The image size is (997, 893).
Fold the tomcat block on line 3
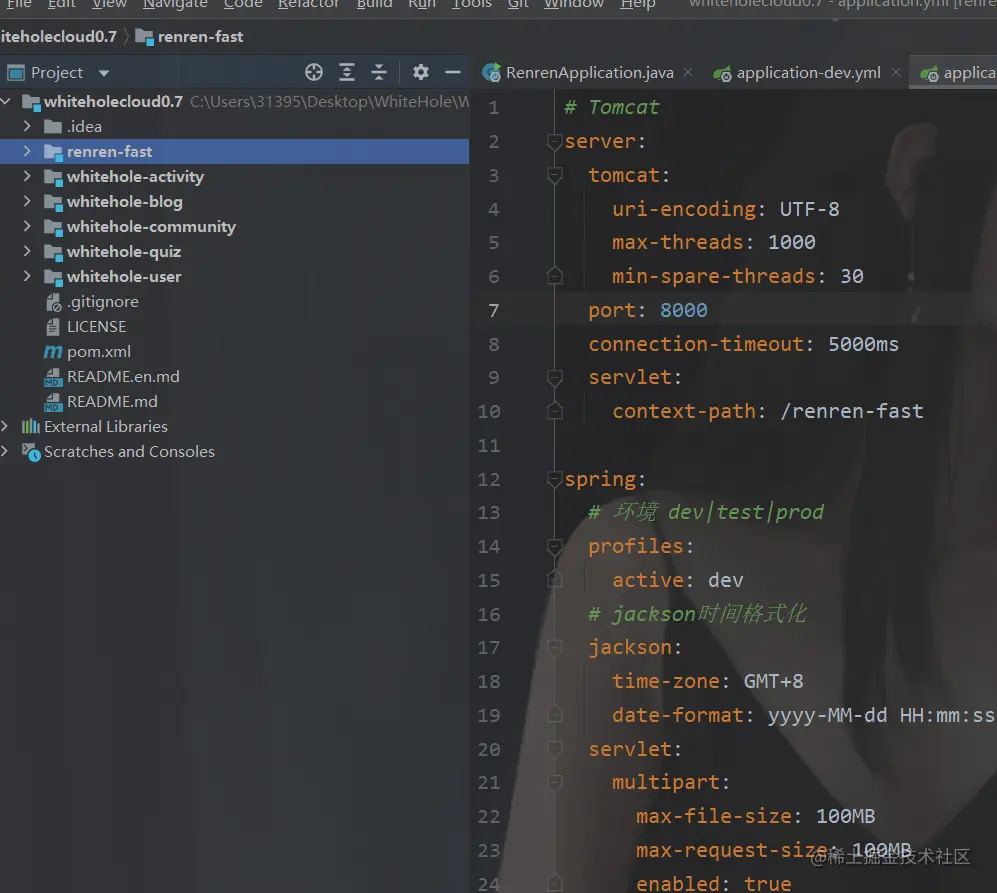[554, 175]
